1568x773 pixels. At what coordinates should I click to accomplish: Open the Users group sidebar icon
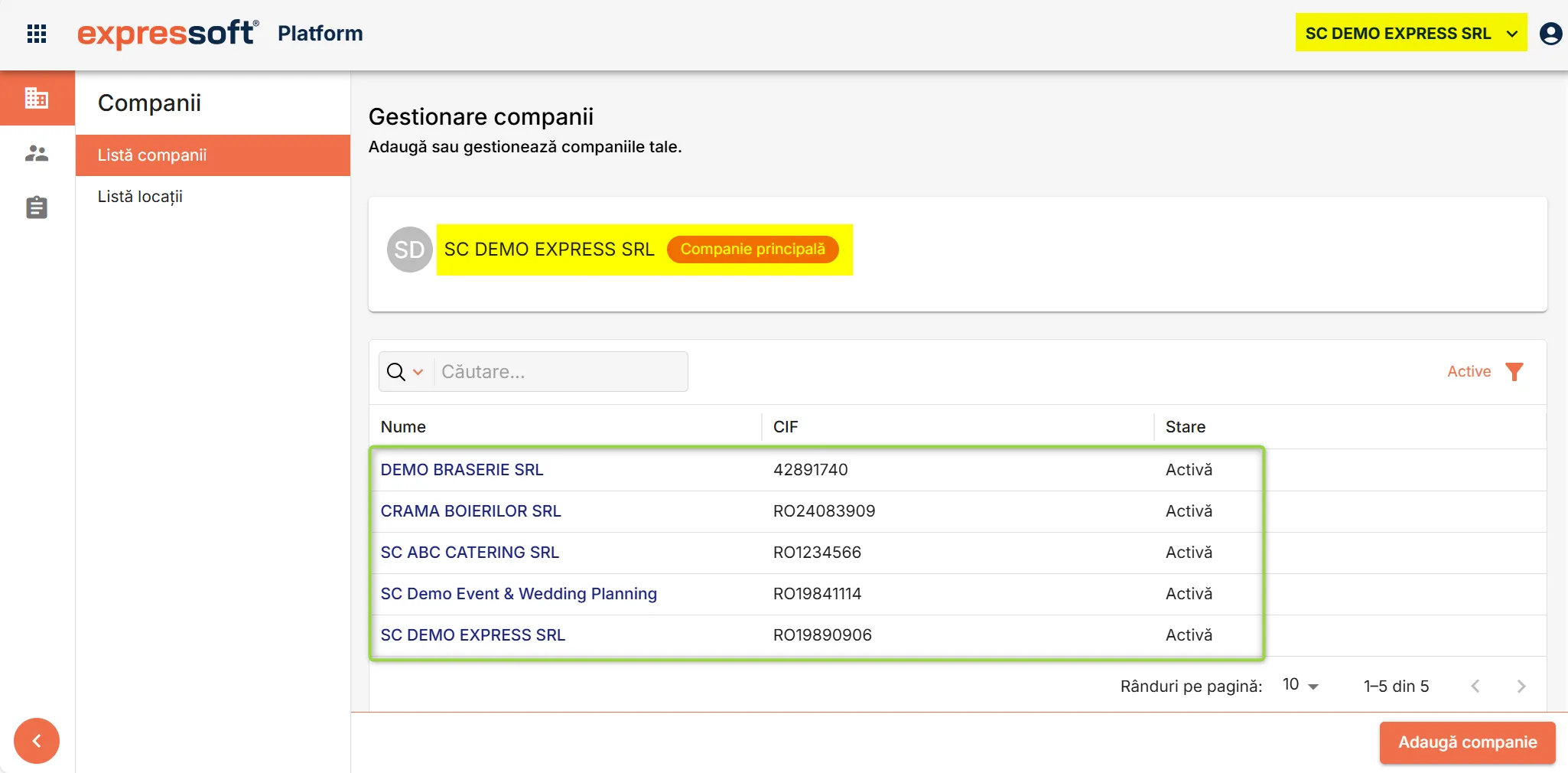coord(37,154)
